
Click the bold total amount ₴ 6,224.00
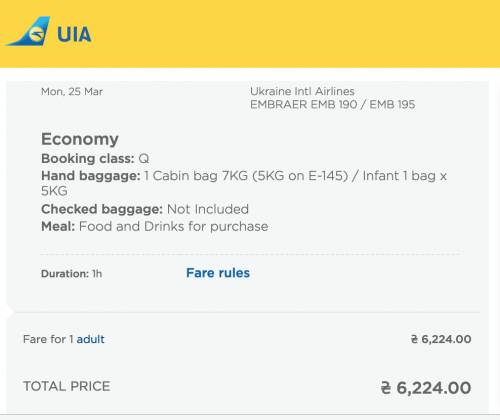426,388
